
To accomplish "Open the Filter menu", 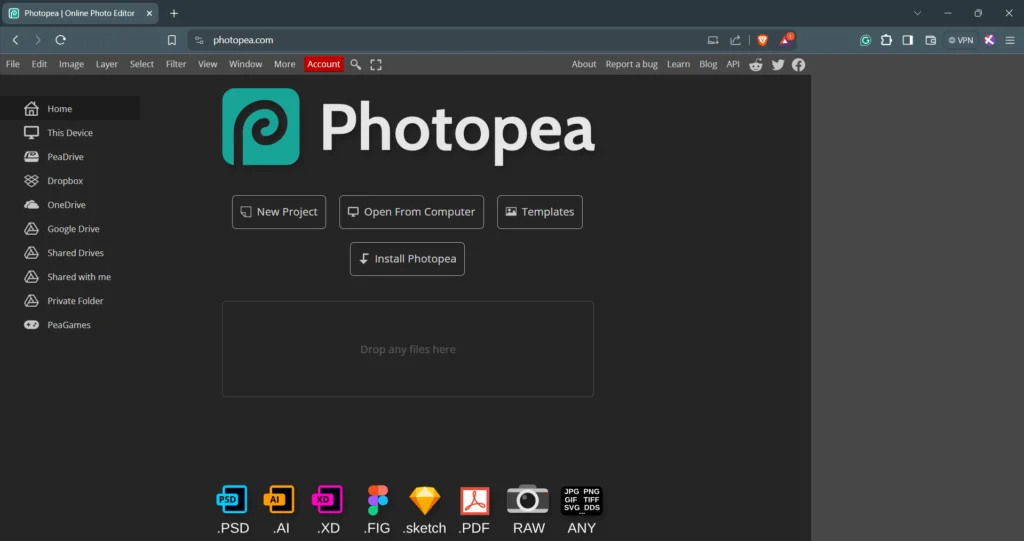I will tap(176, 64).
